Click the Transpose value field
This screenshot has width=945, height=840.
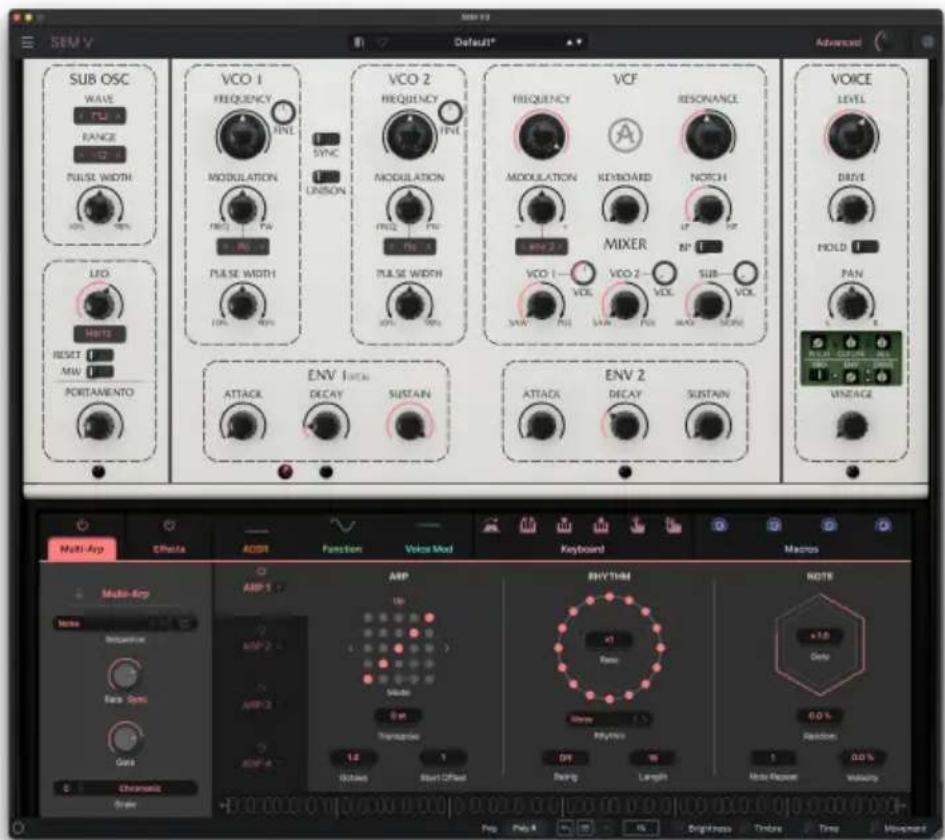(398, 715)
